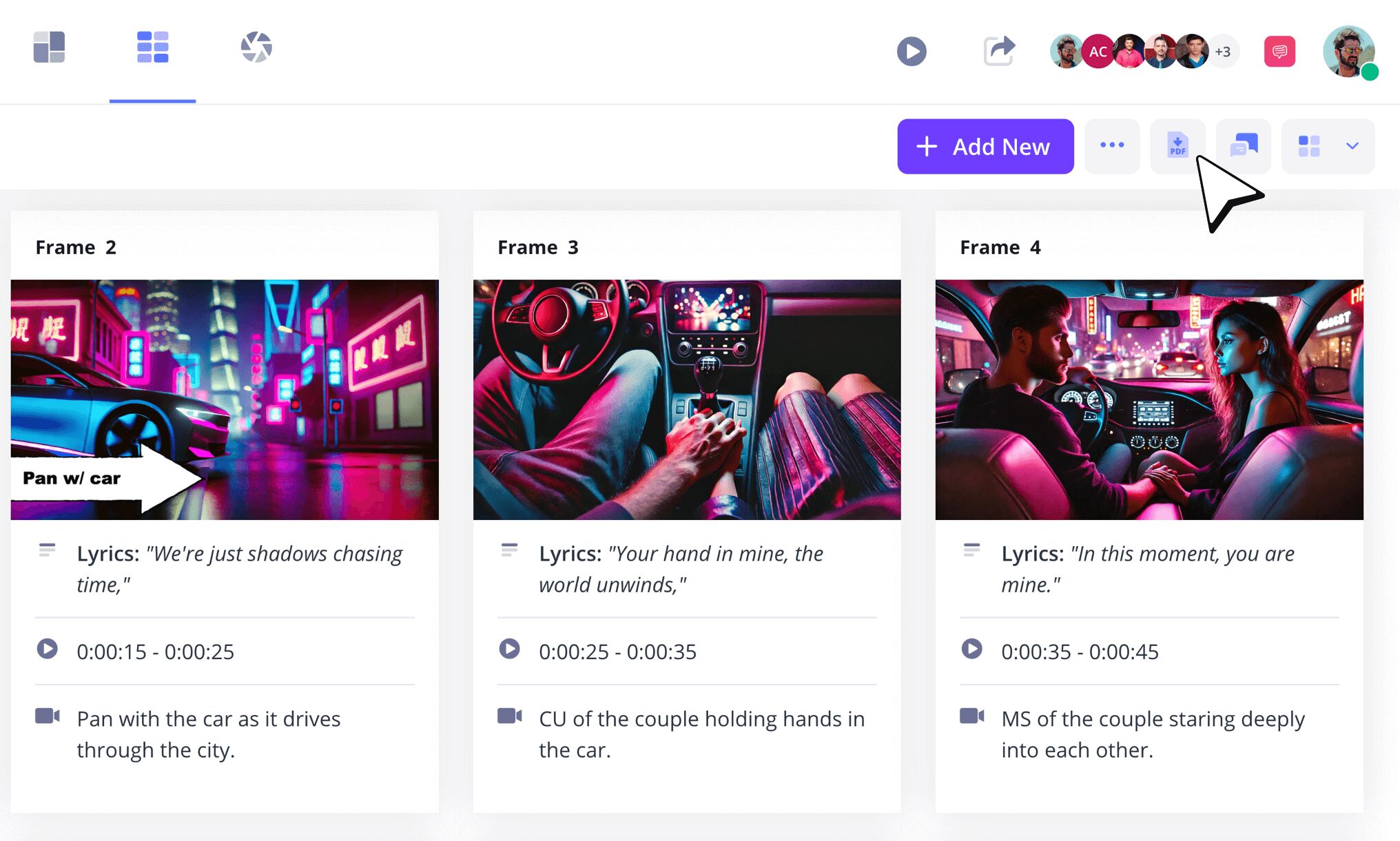Open the comments panel icon
1400x841 pixels.
pyautogui.click(x=1244, y=146)
